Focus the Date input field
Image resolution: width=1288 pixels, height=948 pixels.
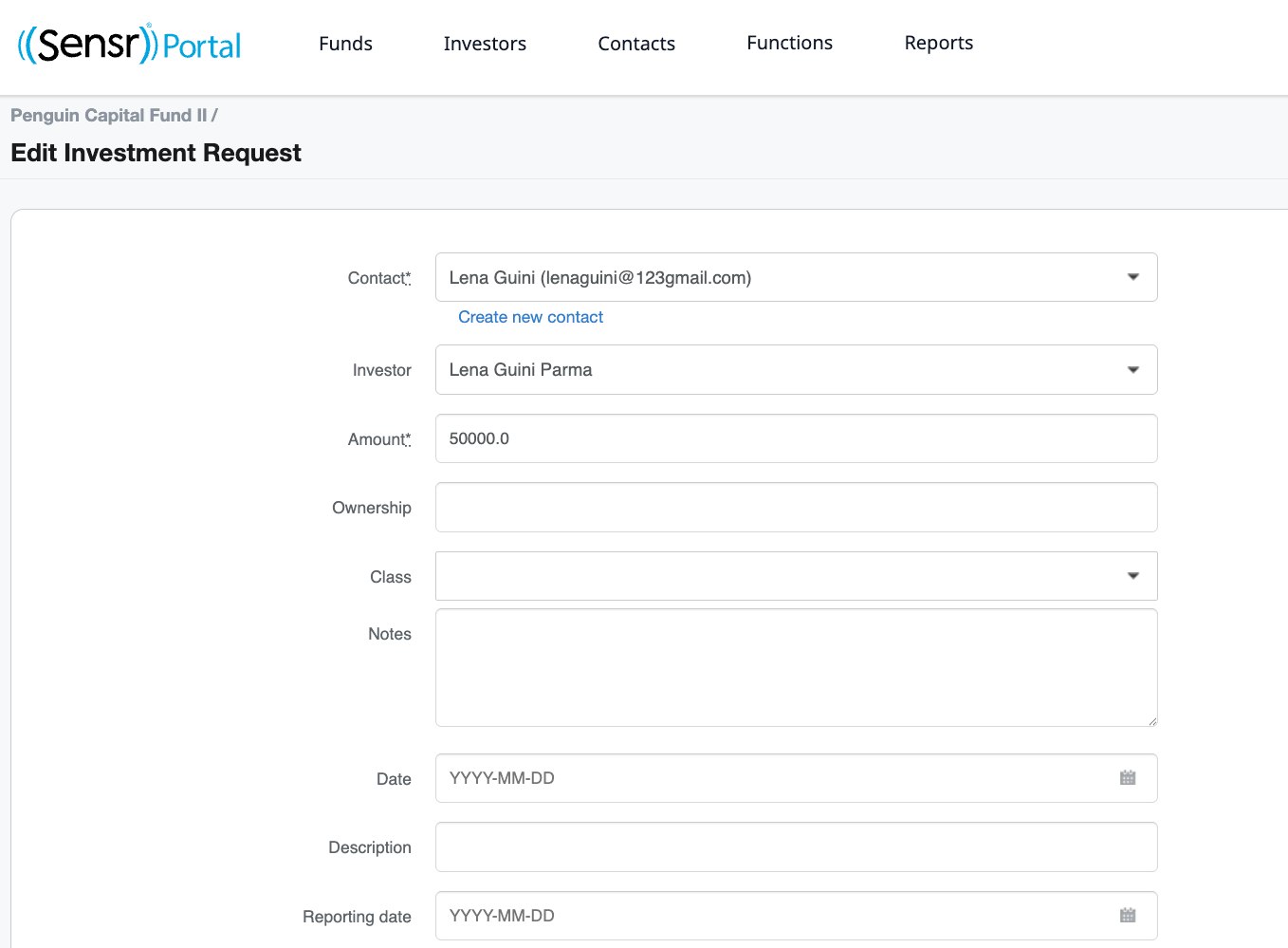point(796,778)
